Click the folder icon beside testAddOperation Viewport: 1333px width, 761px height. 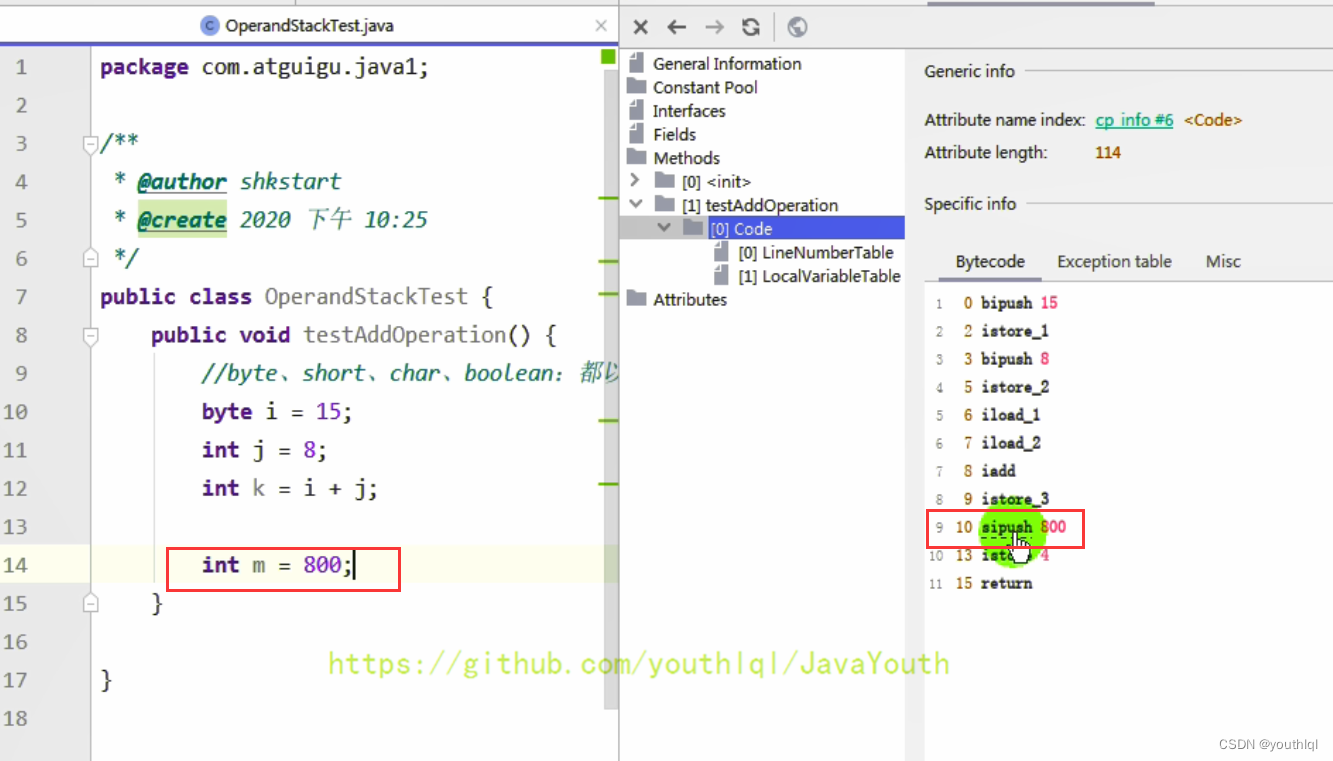[664, 204]
